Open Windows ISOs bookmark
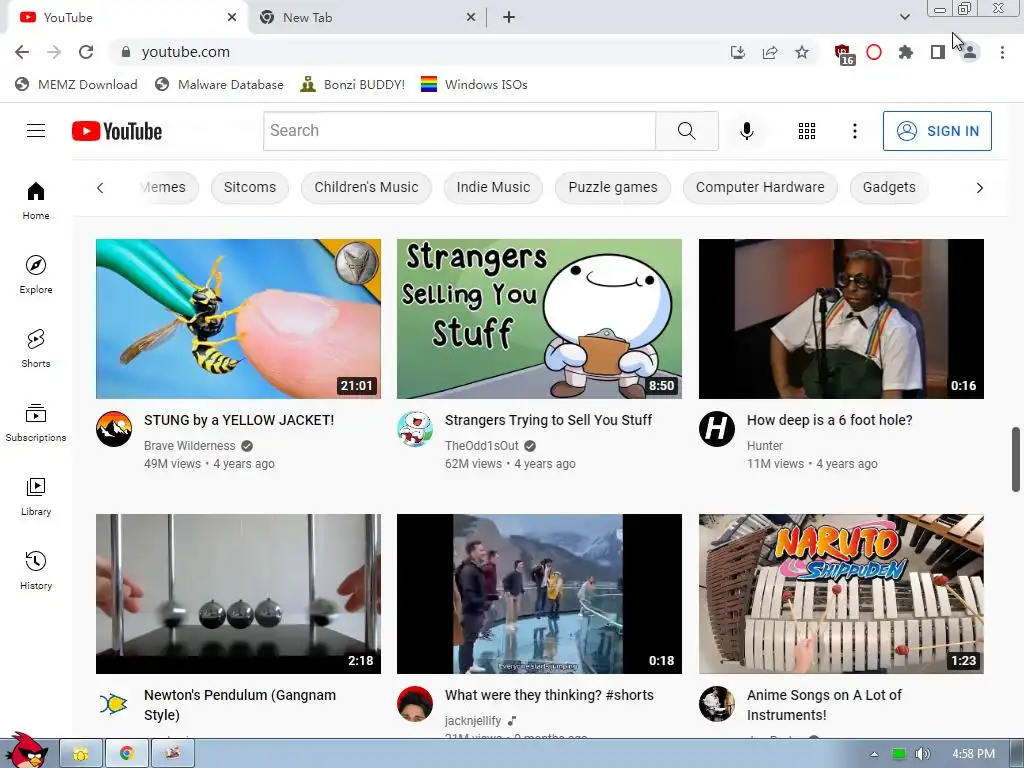Image resolution: width=1024 pixels, height=768 pixels. coord(474,84)
